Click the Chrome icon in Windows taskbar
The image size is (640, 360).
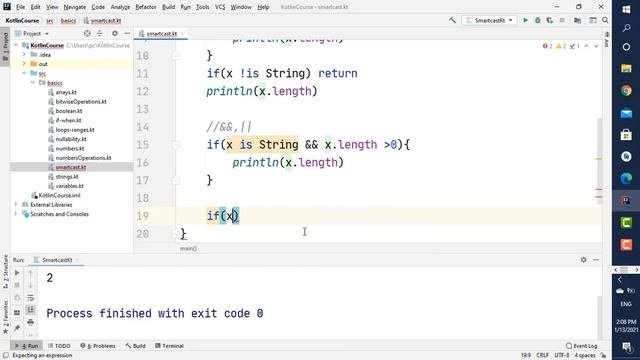coord(626,90)
